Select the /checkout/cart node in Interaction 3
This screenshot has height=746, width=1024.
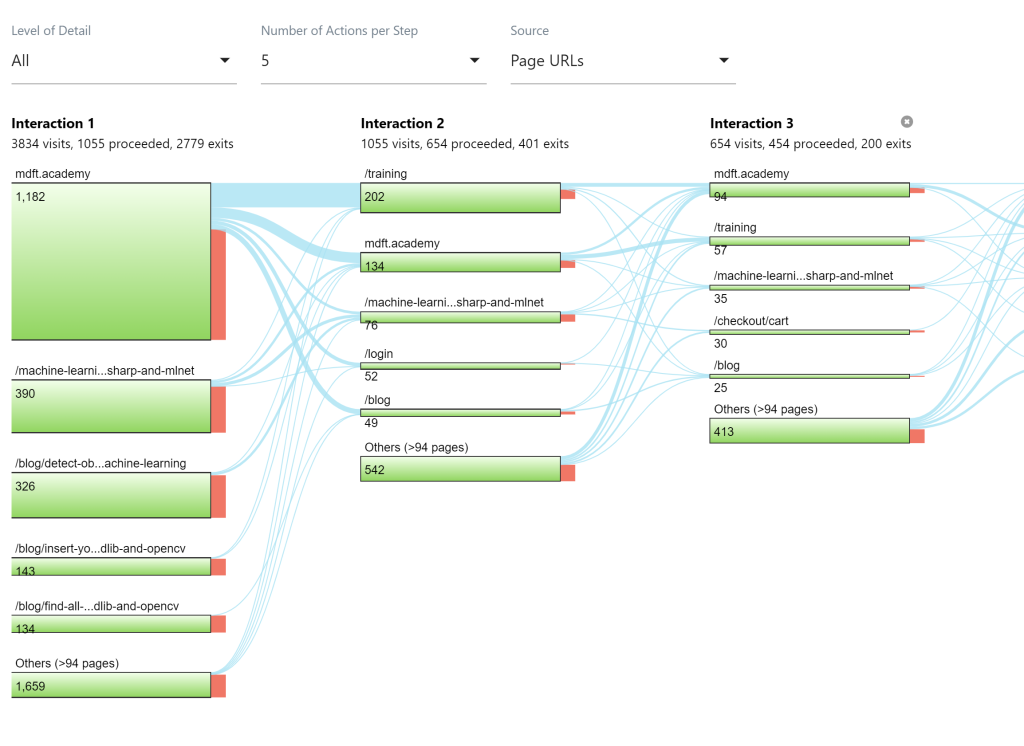pos(810,331)
